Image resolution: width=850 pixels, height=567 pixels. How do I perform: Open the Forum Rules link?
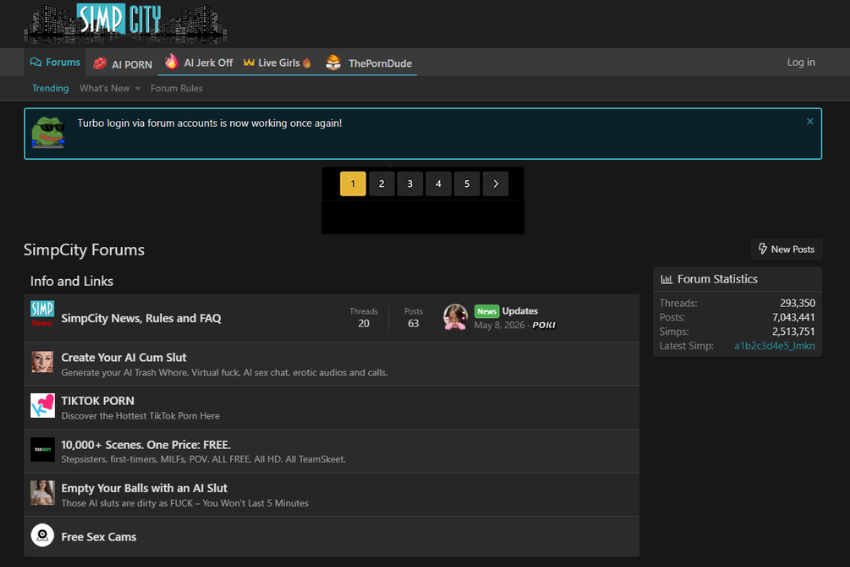click(176, 88)
